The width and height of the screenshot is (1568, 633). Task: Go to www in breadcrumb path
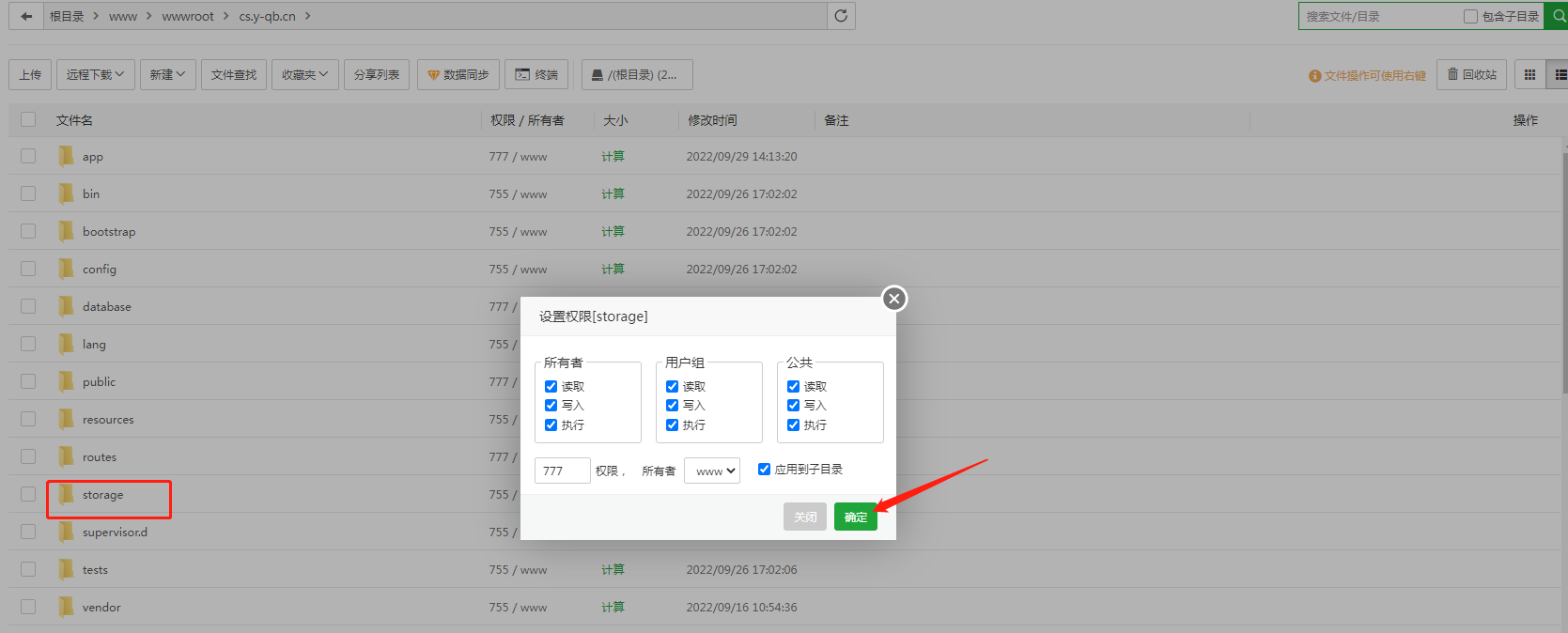(123, 16)
